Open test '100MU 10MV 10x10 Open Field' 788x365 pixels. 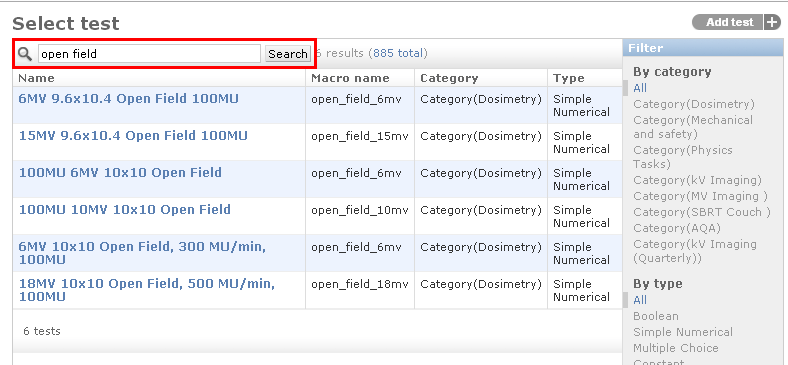[125, 209]
